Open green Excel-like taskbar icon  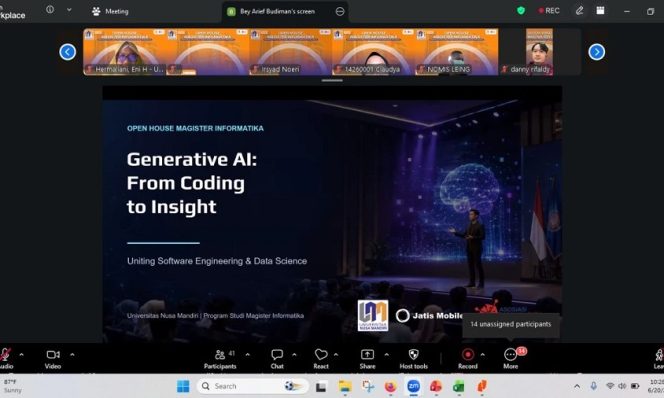click(459, 386)
